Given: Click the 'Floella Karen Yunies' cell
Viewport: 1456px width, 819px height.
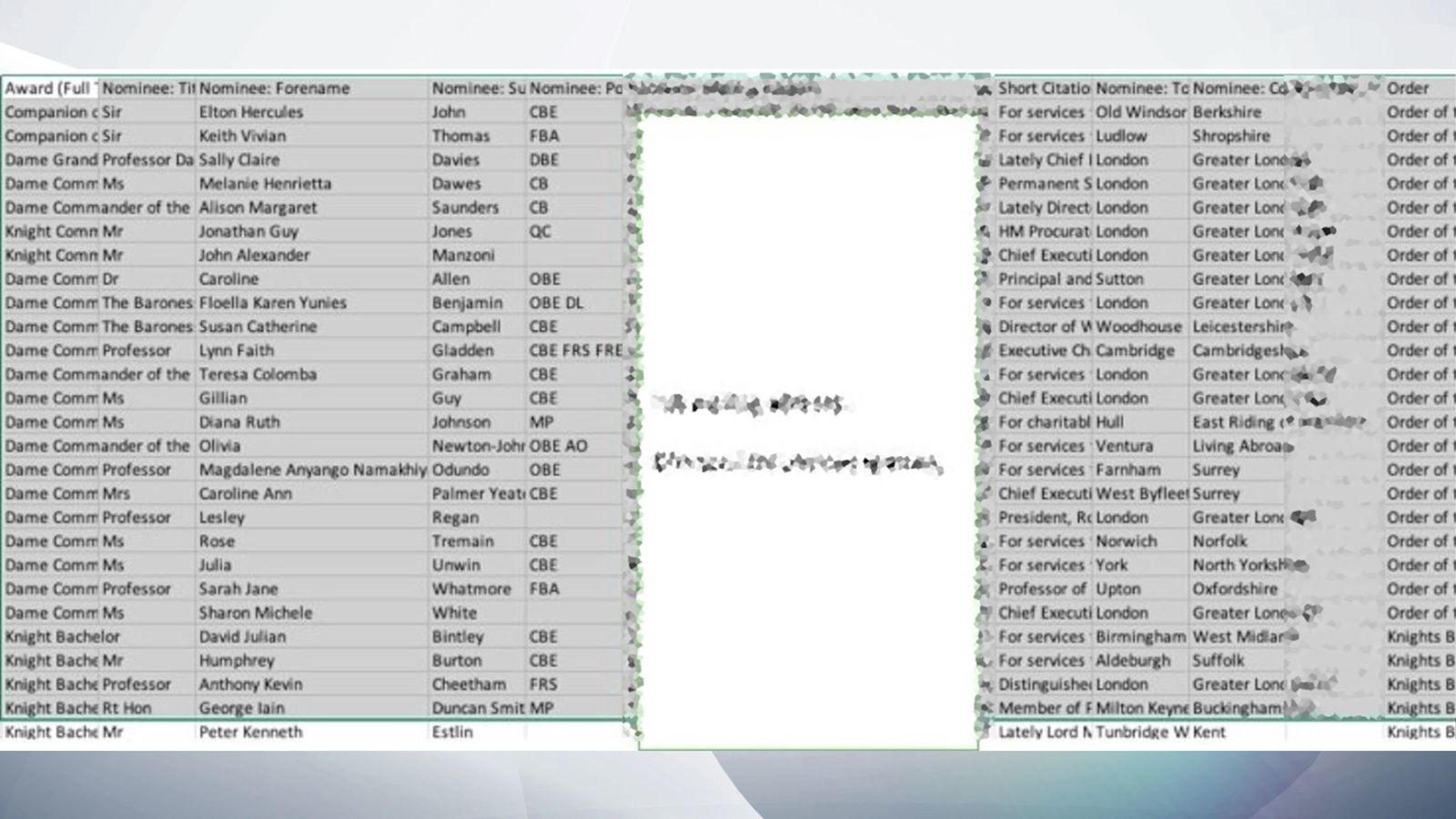Looking at the screenshot, I should (x=312, y=302).
